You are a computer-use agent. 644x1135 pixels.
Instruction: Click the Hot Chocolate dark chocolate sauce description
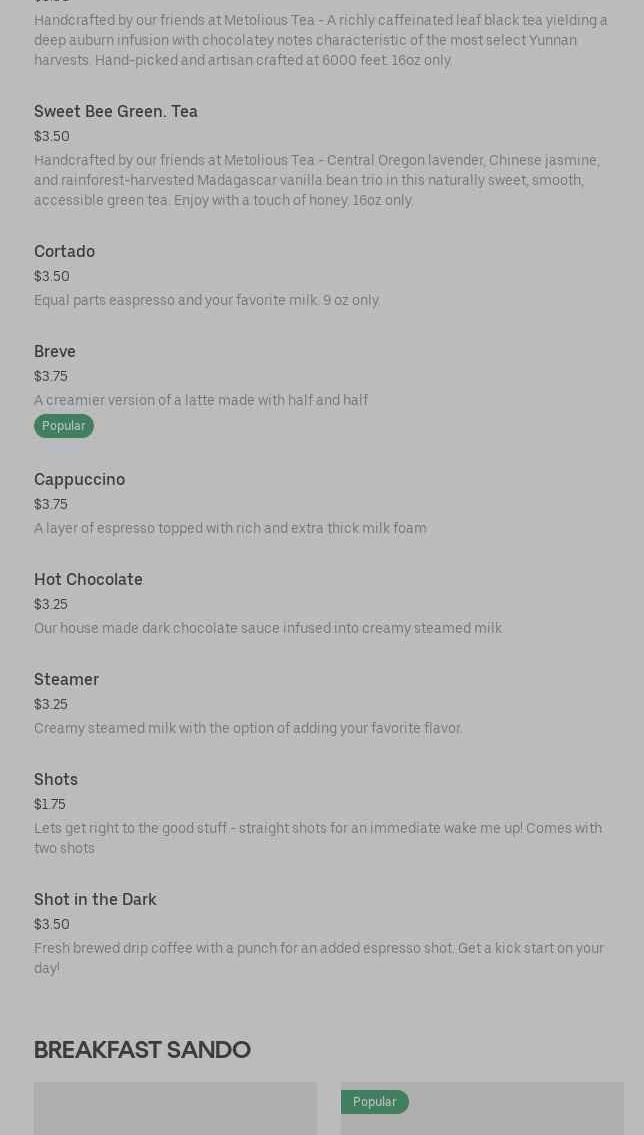268,628
